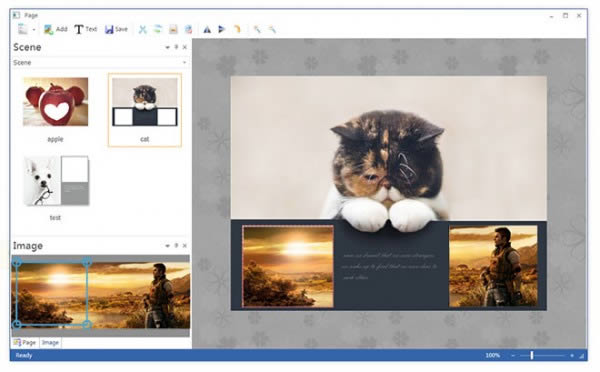Select the Text tool in toolbar
Image resolution: width=600 pixels, height=372 pixels.
85,29
